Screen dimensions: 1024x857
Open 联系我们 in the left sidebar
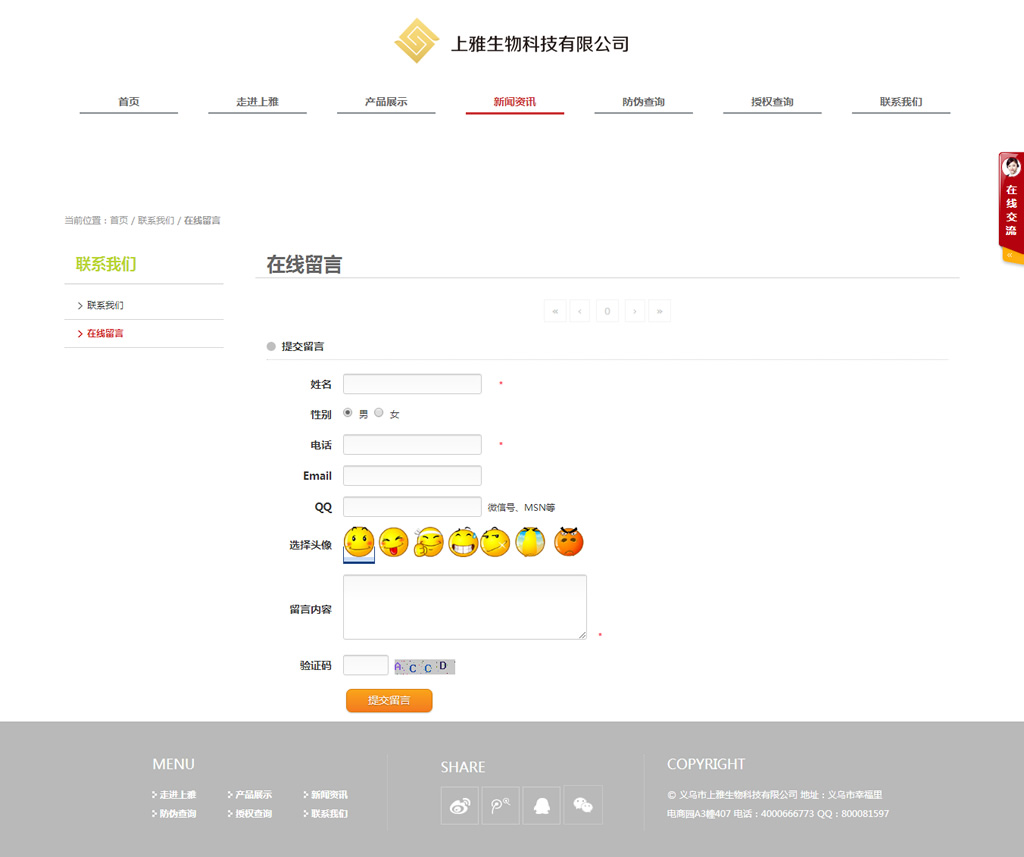105,305
